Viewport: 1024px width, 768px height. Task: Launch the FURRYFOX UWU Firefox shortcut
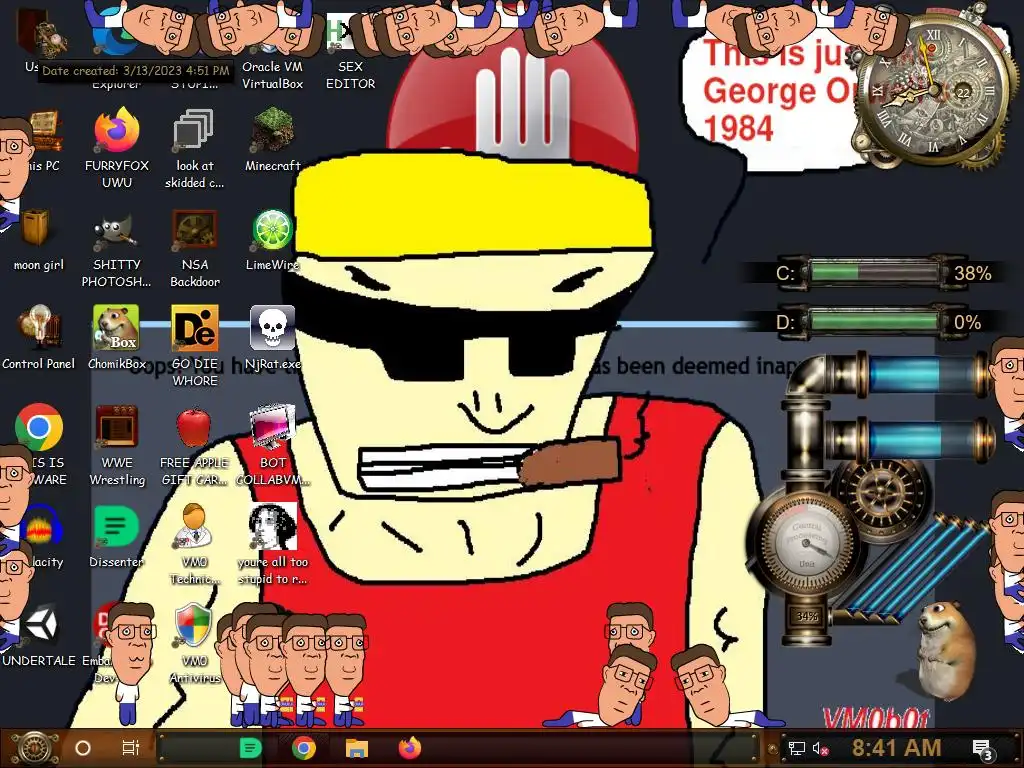(117, 149)
